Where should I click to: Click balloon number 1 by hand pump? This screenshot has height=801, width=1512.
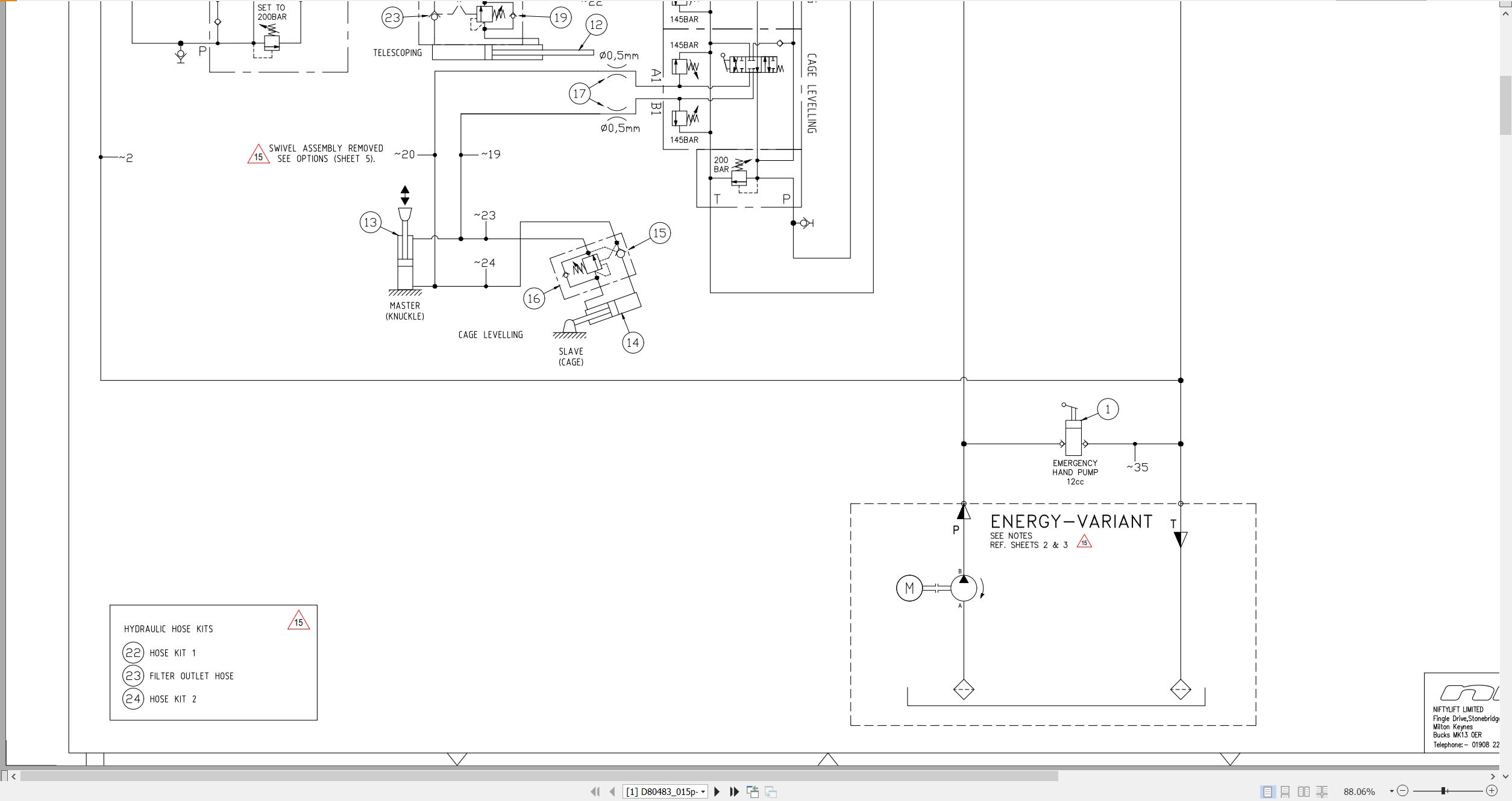point(1108,410)
